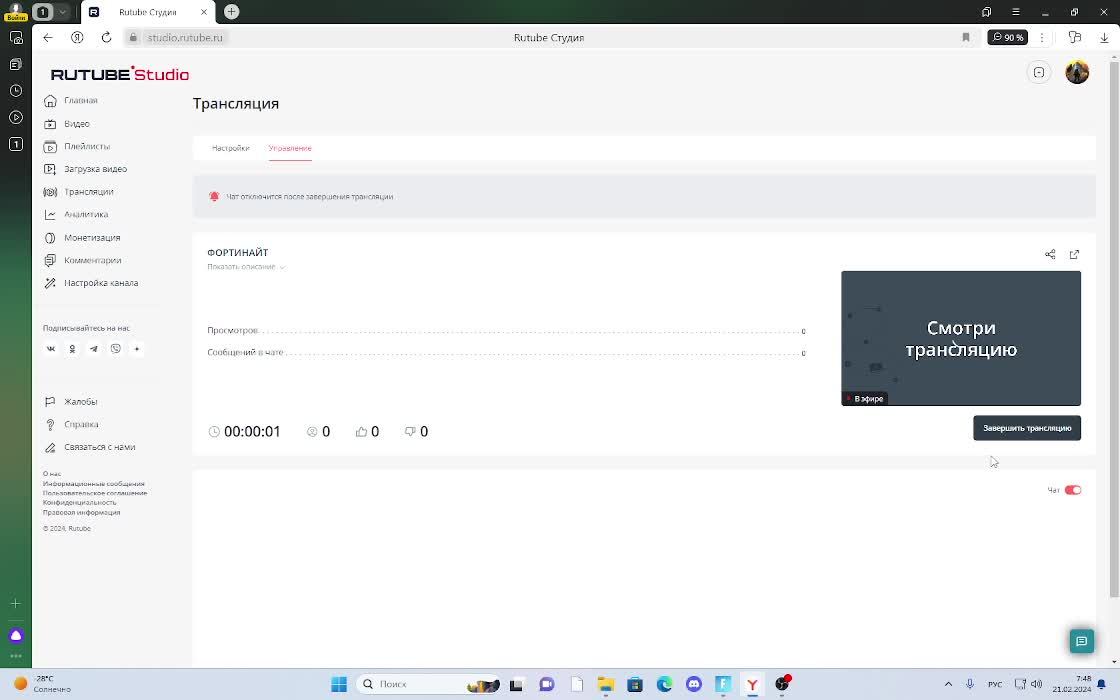1120x700 pixels.
Task: Click the taskbar Поиск search box
Action: (427, 684)
